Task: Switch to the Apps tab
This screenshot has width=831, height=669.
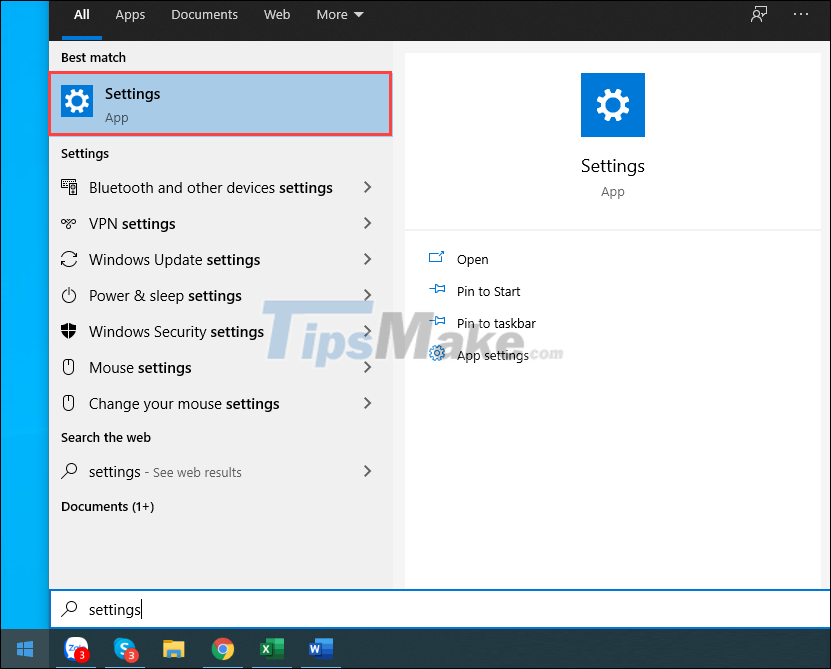Action: (130, 14)
